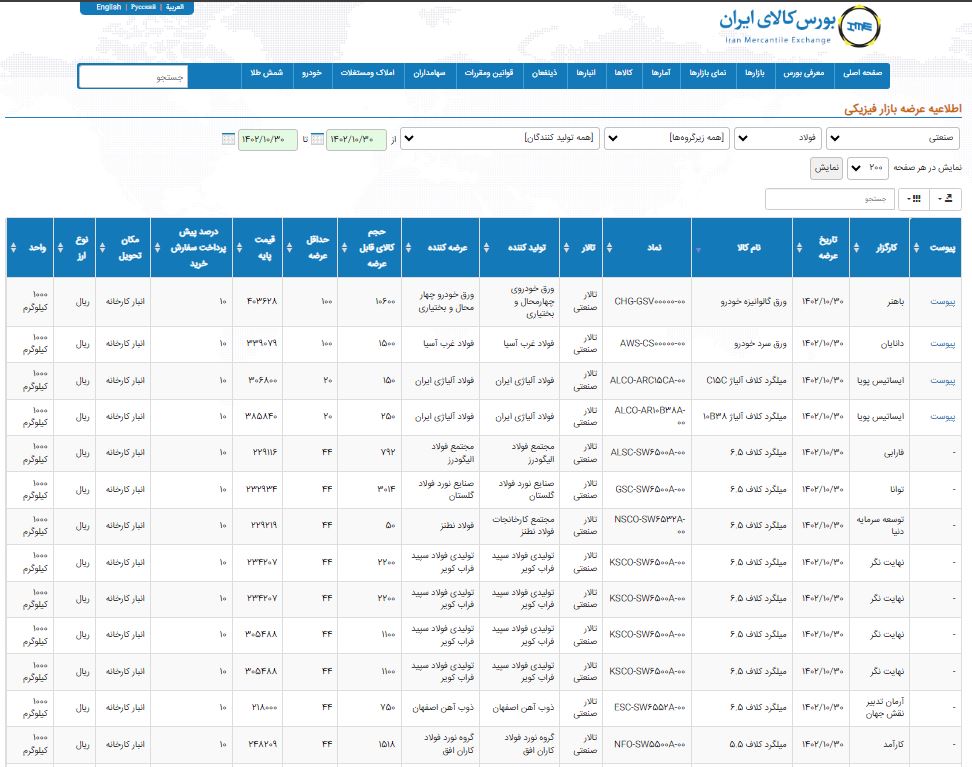The image size is (972, 767).
Task: Open نمای بازارها menu item
Action: [708, 73]
